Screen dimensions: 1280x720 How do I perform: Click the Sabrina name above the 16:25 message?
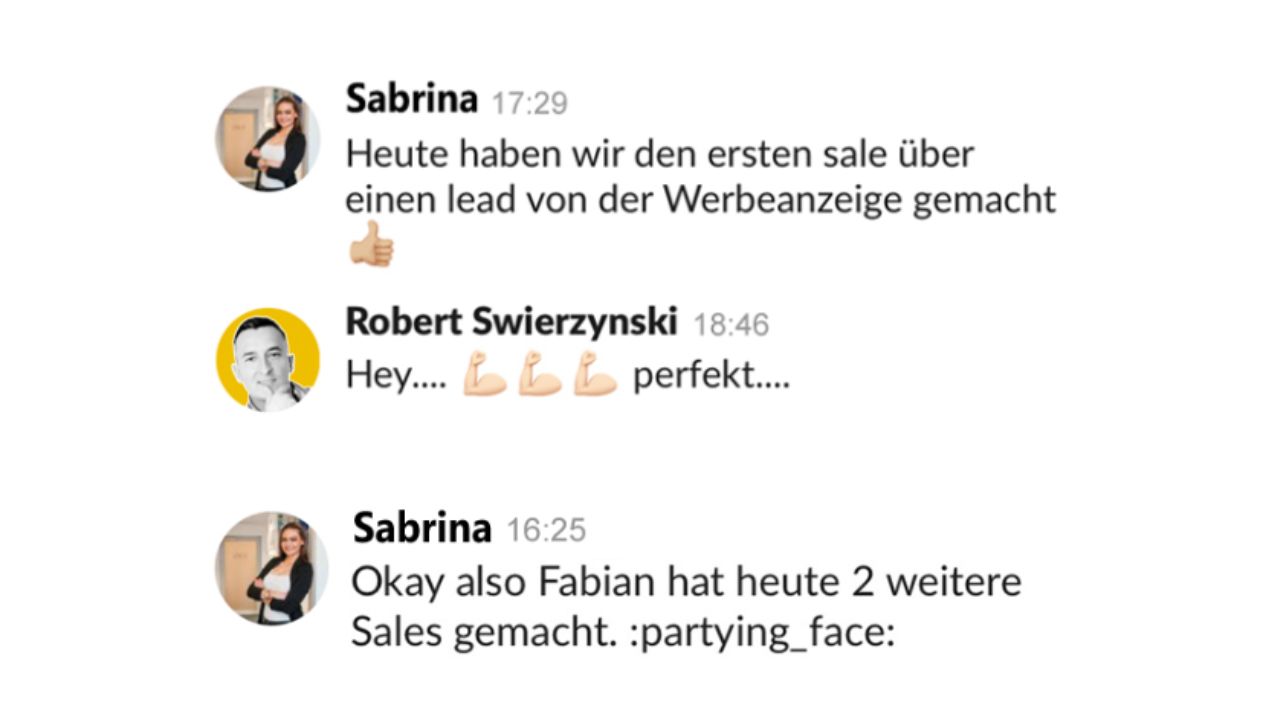click(422, 528)
